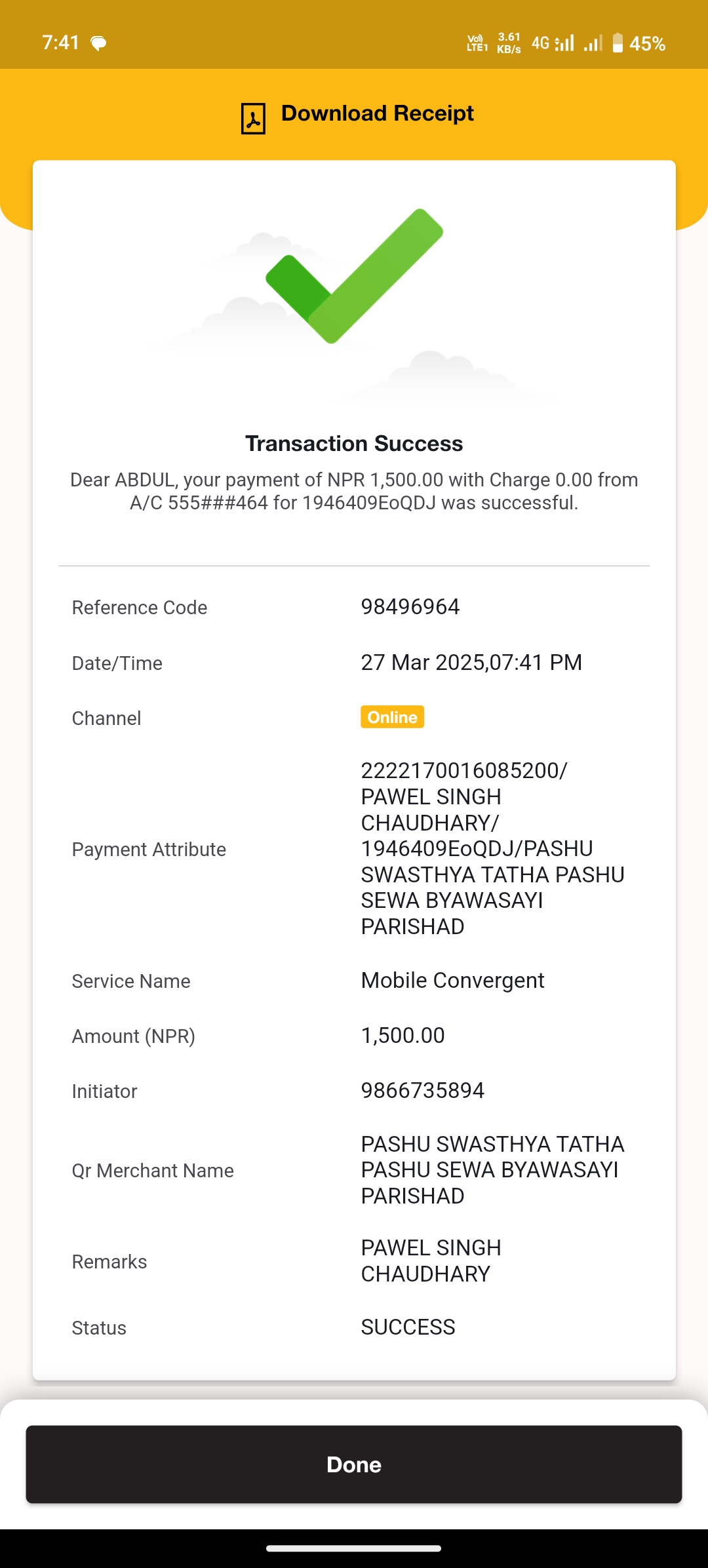Viewport: 708px width, 1568px height.
Task: Tap the VoLTE indicator icon
Action: click(477, 43)
